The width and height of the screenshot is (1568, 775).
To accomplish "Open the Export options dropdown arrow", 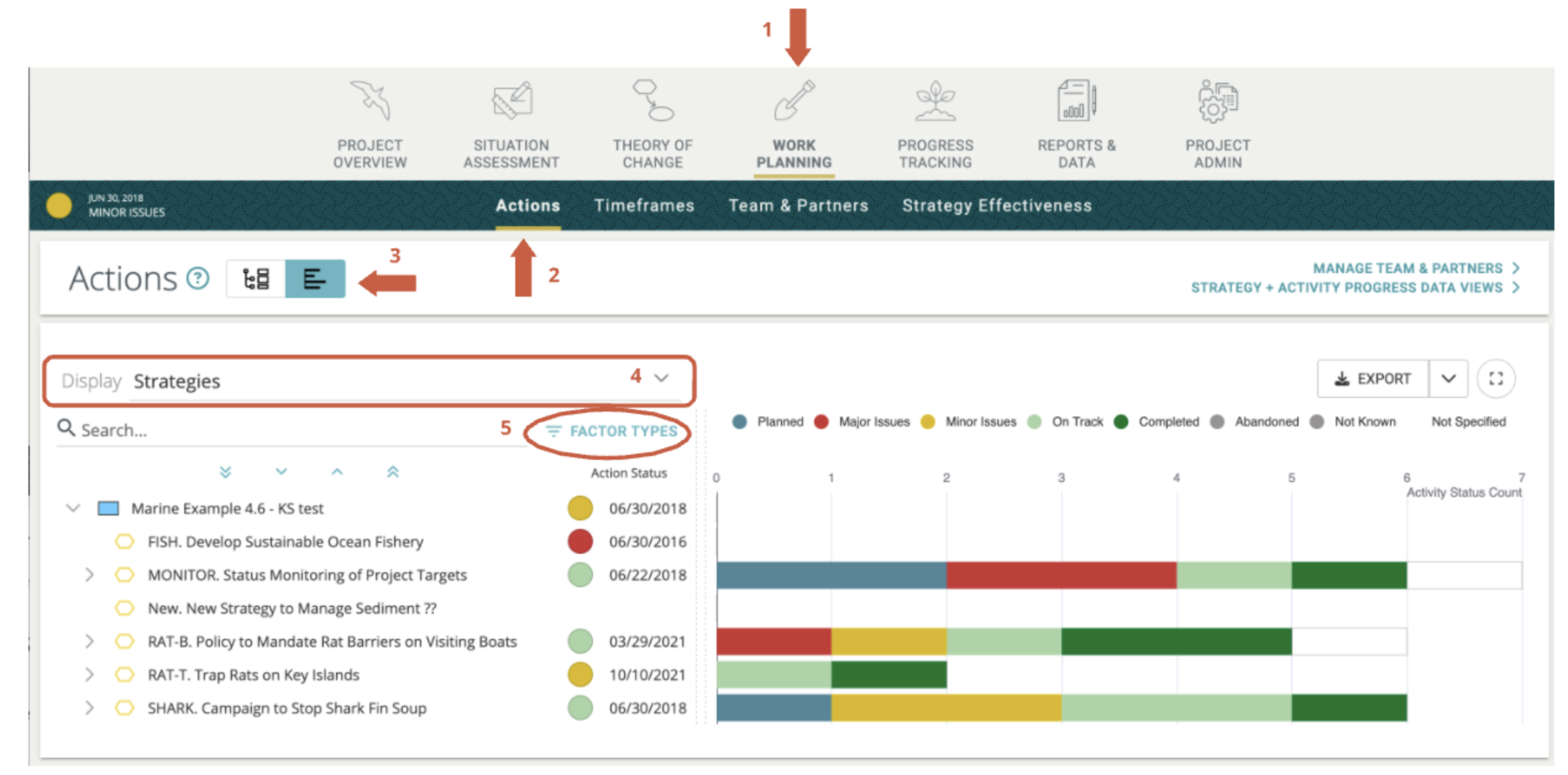I will click(x=1448, y=379).
